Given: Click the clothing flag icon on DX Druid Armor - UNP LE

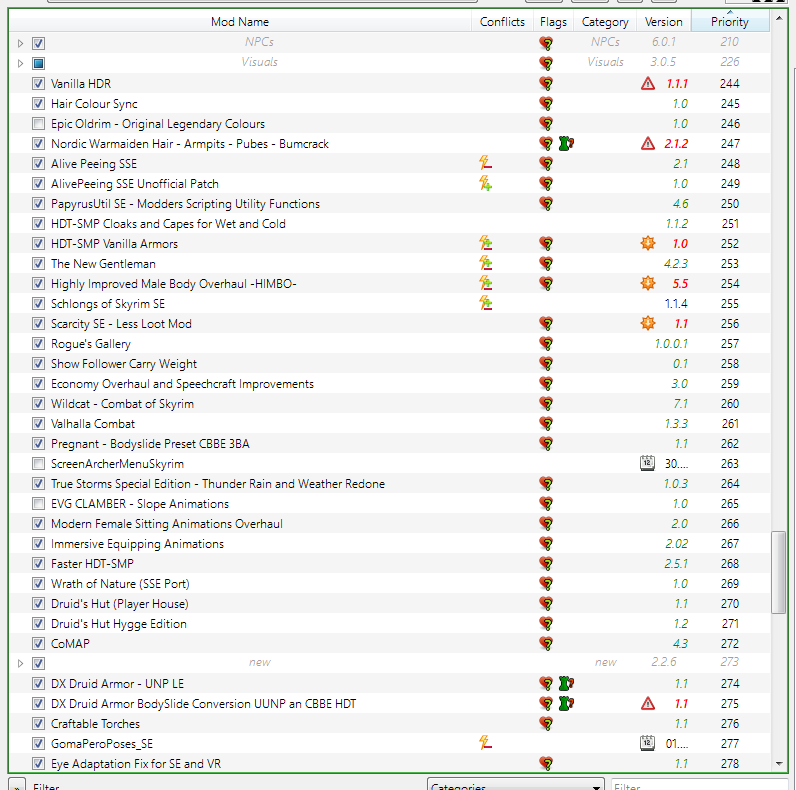Looking at the screenshot, I should click(x=566, y=683).
